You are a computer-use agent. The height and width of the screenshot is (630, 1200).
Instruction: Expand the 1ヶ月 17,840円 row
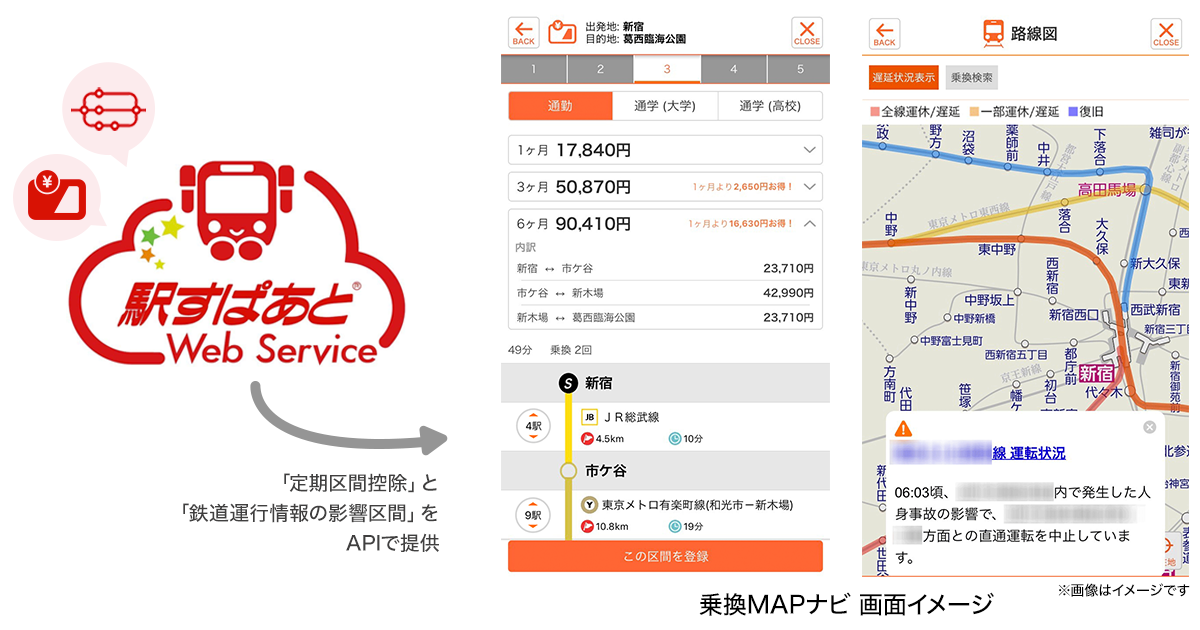point(665,150)
